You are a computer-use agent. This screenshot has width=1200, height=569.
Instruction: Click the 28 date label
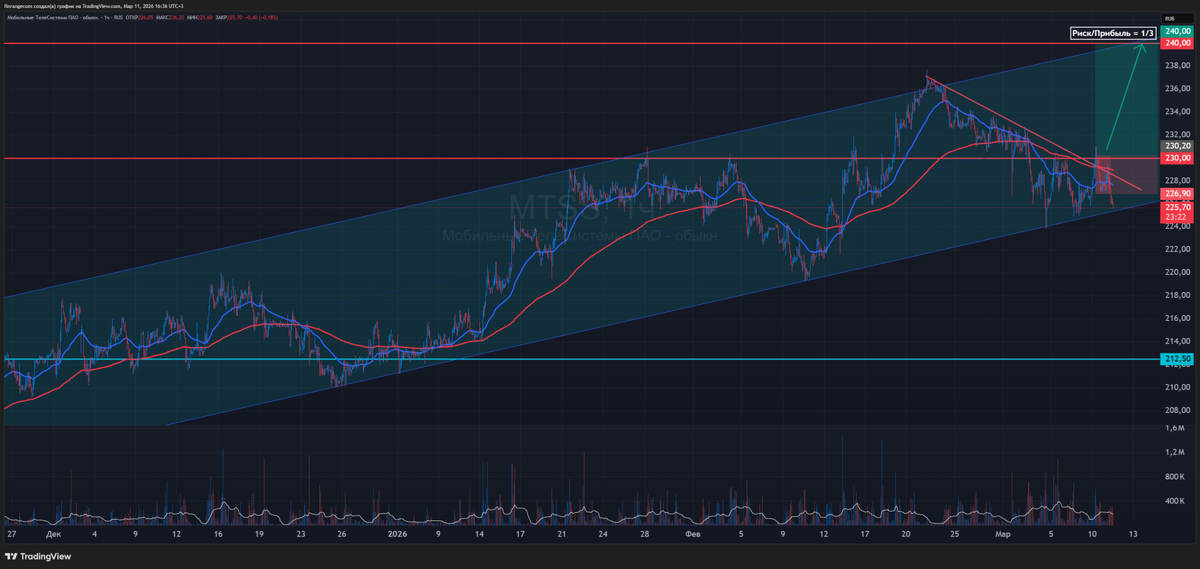[x=644, y=534]
